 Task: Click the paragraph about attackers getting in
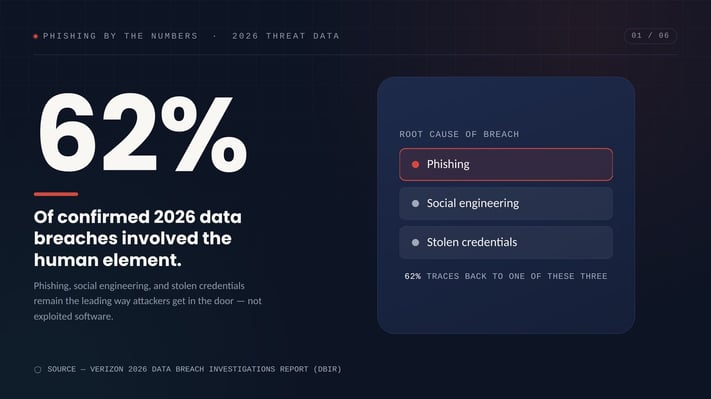(x=147, y=301)
